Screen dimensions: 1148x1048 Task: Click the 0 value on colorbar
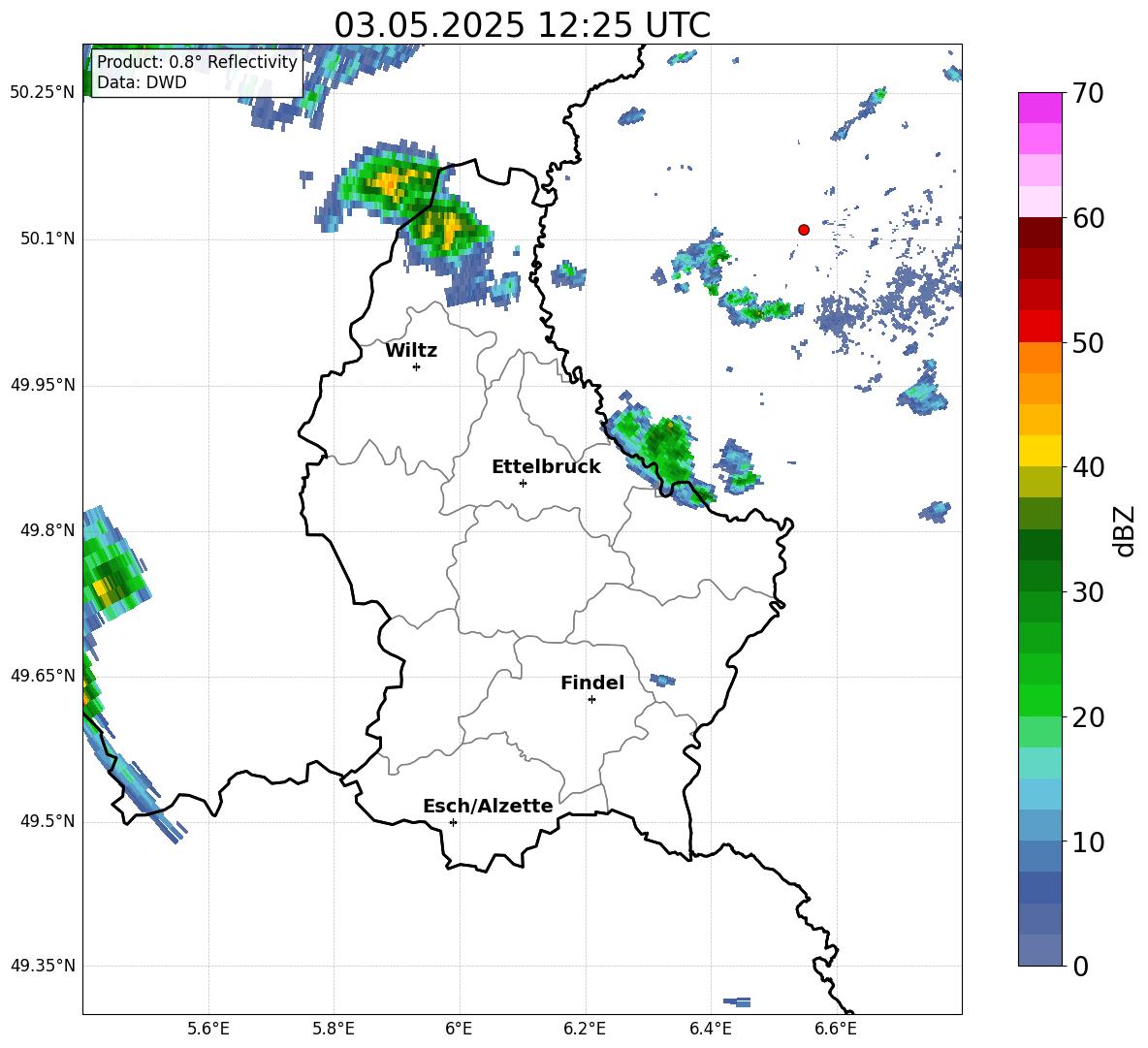[x=1080, y=967]
